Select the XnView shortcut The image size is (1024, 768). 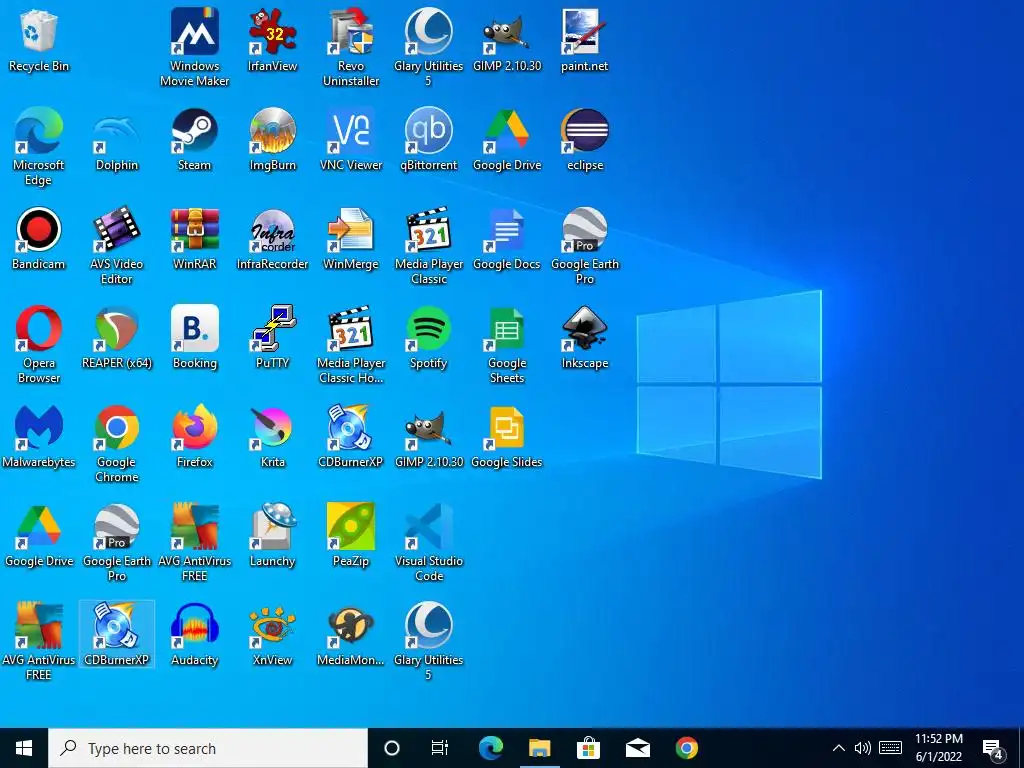pyautogui.click(x=272, y=635)
